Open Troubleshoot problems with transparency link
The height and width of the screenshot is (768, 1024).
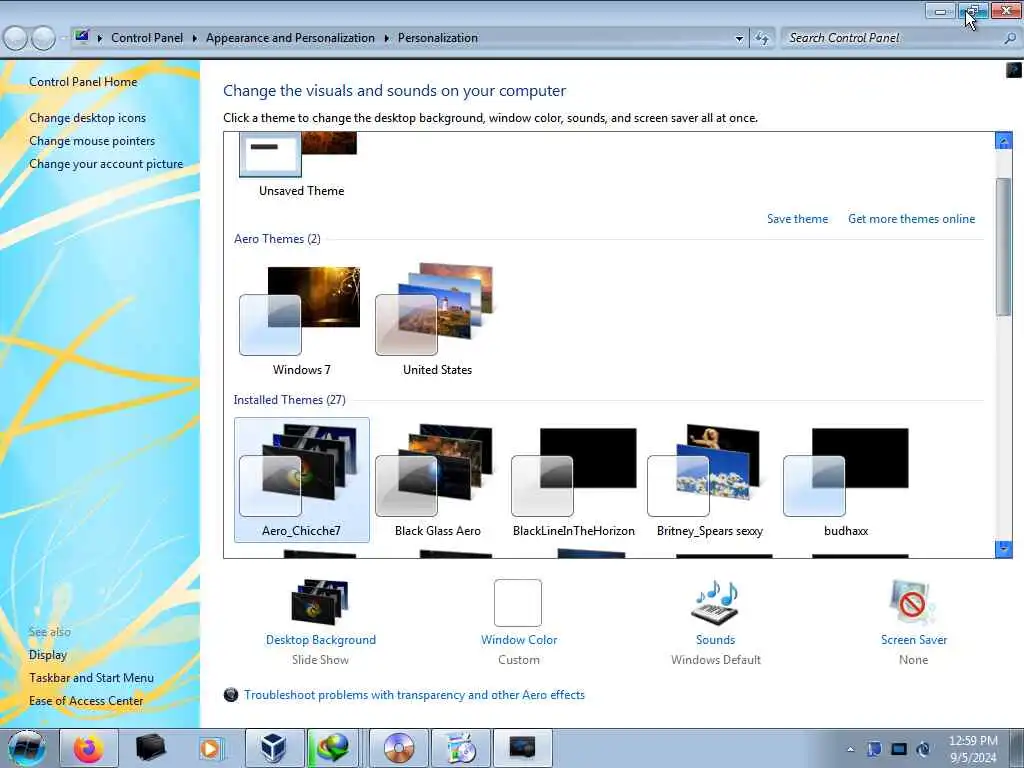[x=414, y=695]
